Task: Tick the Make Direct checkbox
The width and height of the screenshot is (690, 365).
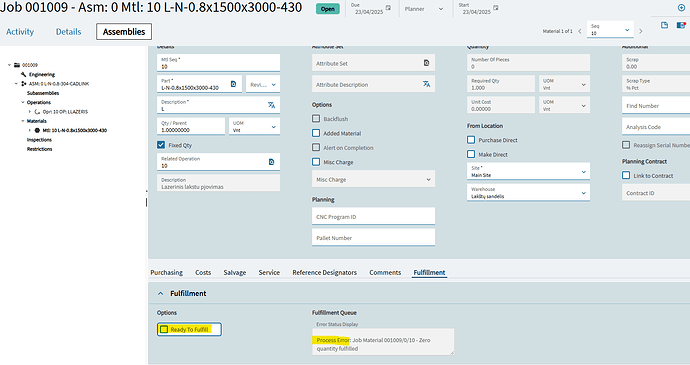Action: click(x=471, y=154)
